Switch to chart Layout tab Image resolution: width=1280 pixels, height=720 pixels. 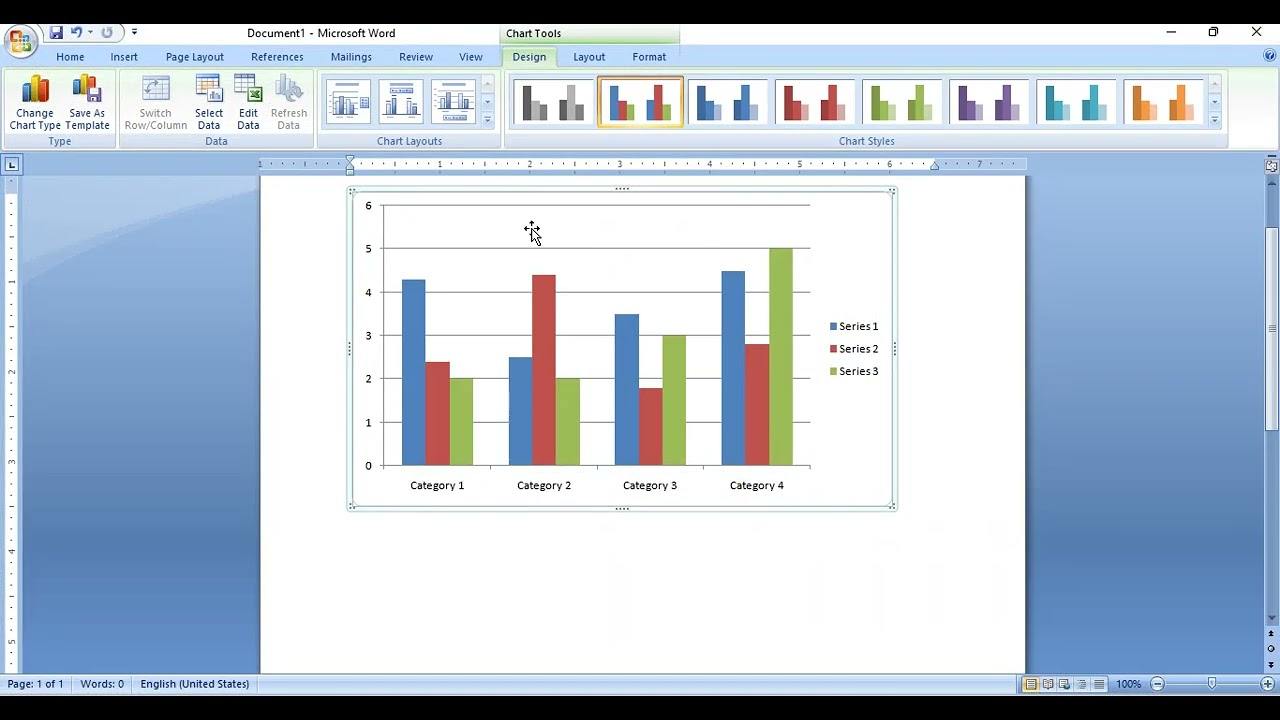pos(589,57)
